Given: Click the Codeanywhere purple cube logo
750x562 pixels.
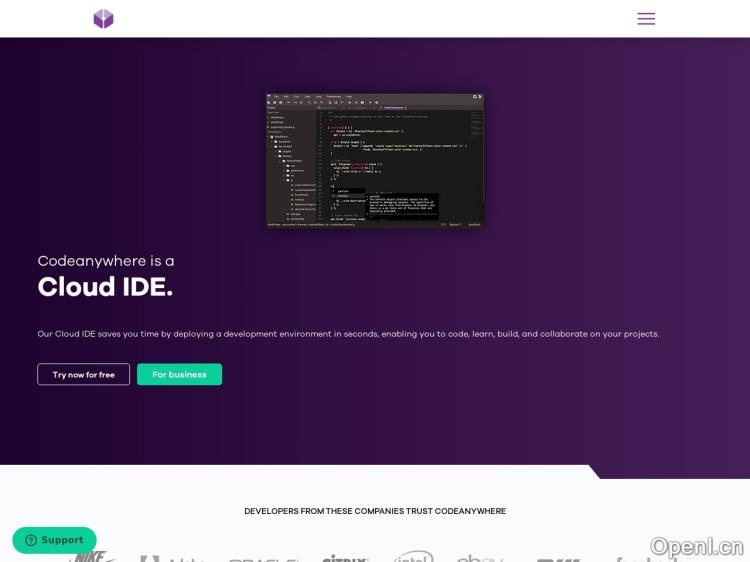Looking at the screenshot, I should [103, 19].
